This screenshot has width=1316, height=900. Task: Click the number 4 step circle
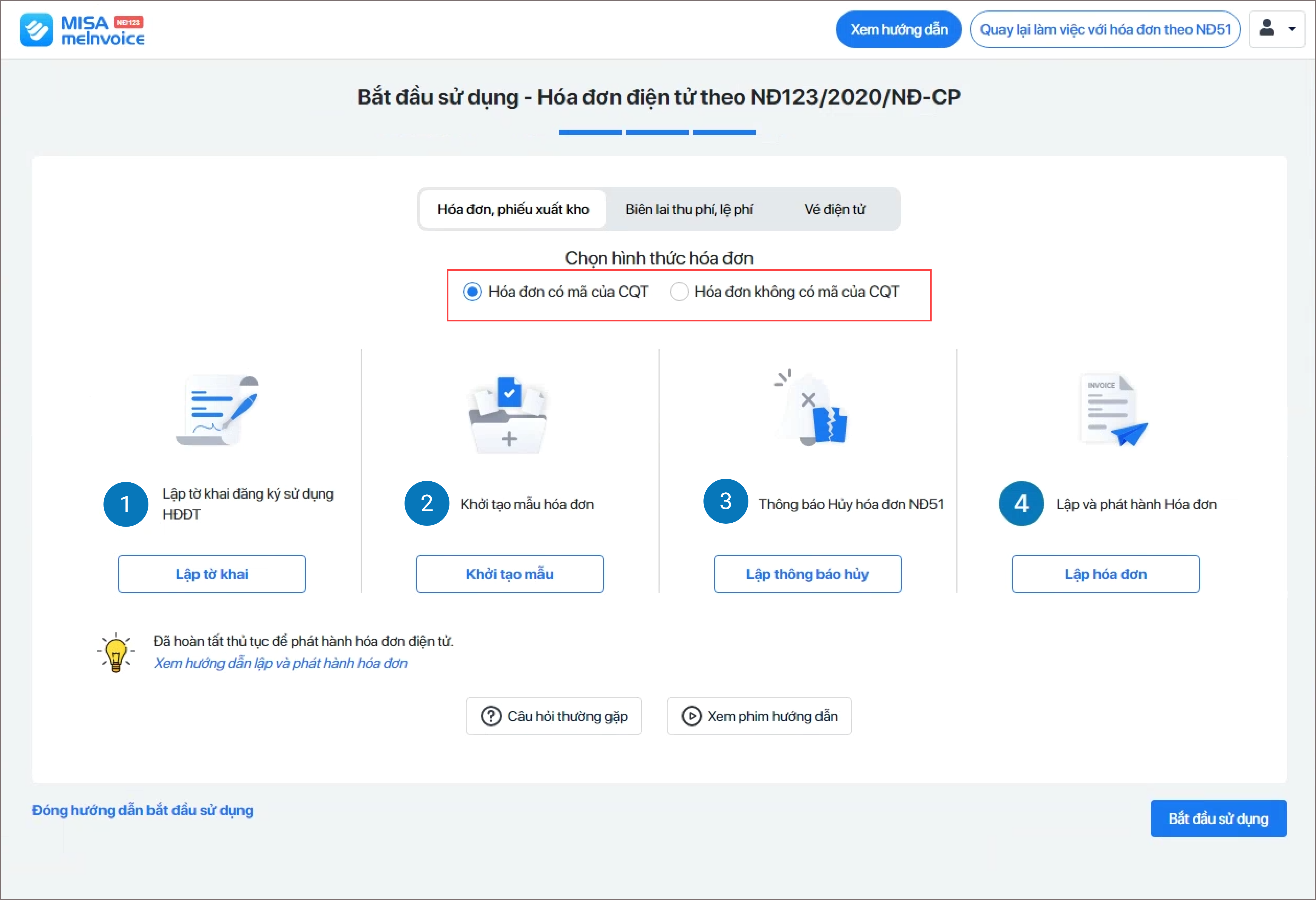(x=1021, y=503)
